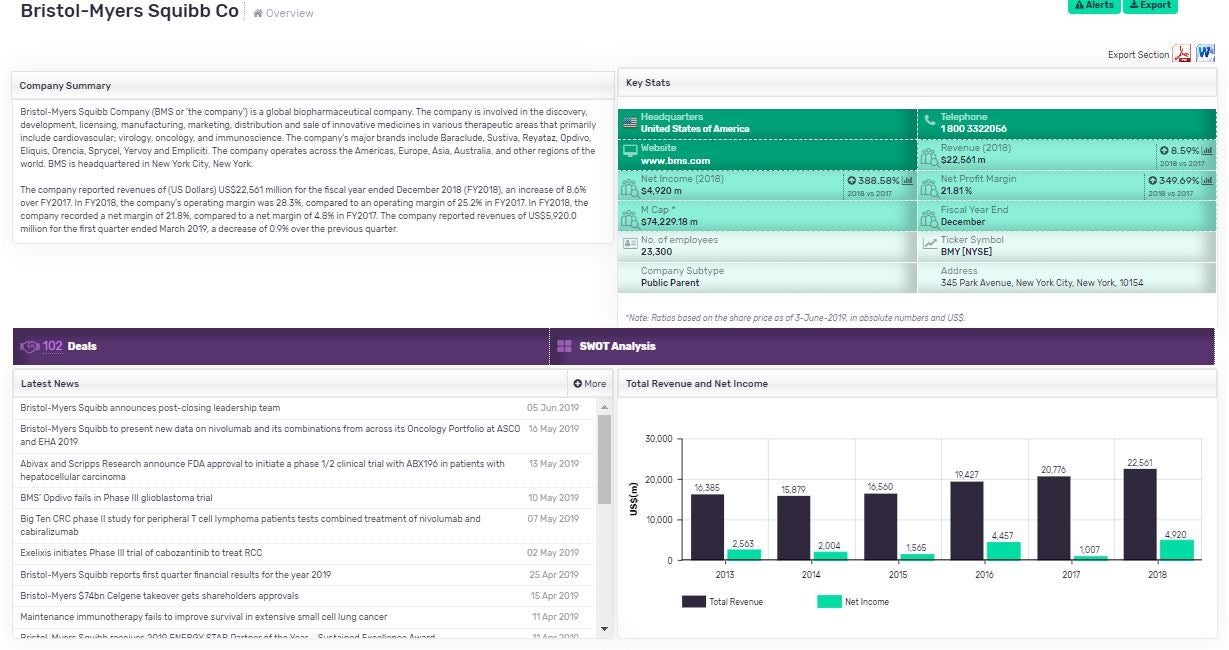
Task: Open Maintenance immunotherapy small cell lung cancer news
Action: (x=204, y=617)
